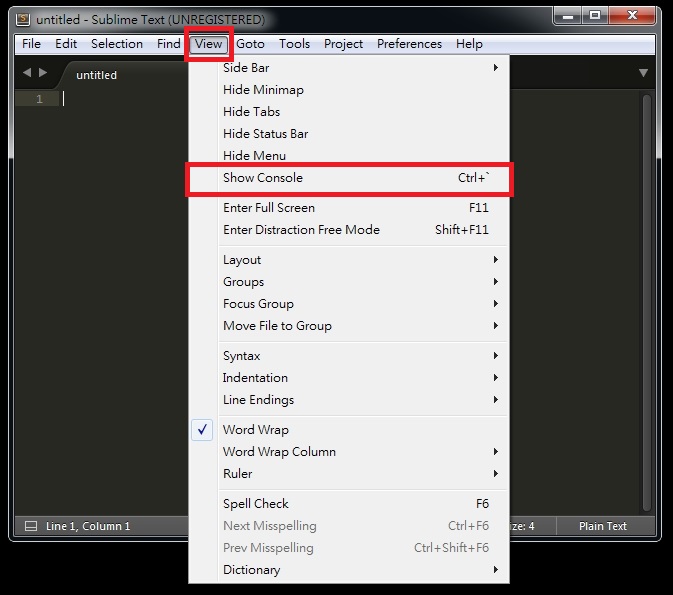The height and width of the screenshot is (595, 673).
Task: Select Hide Minimap from View menu
Action: (x=263, y=90)
